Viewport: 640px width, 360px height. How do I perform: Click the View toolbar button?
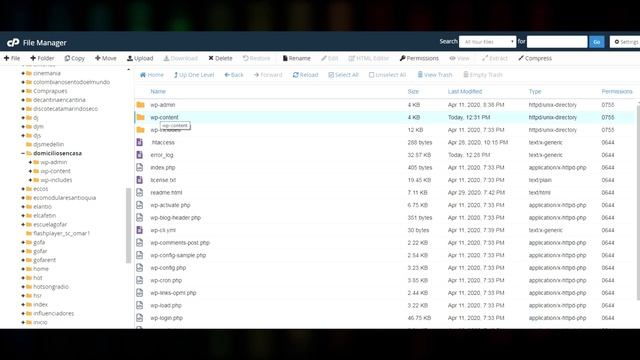coord(460,58)
